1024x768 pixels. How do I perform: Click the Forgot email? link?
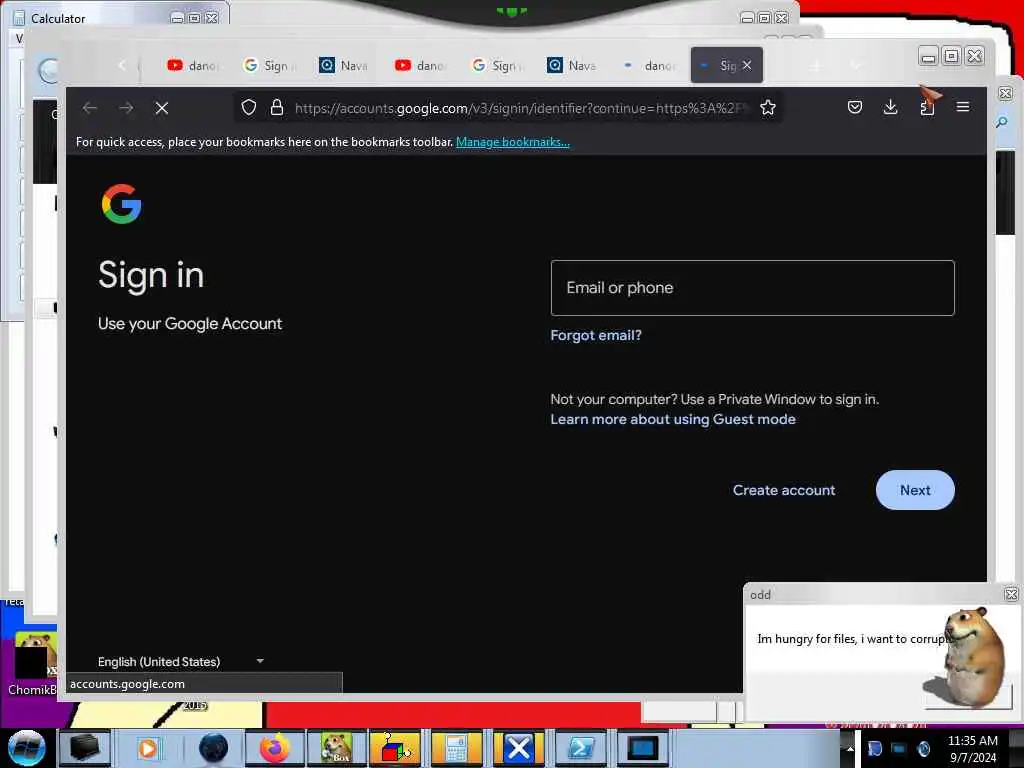point(596,335)
